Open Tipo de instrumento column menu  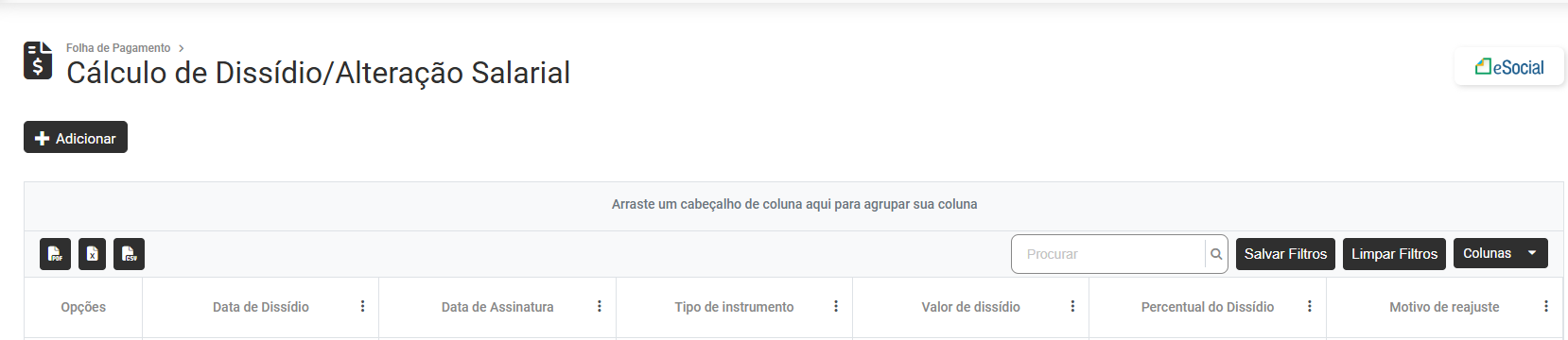(836, 307)
